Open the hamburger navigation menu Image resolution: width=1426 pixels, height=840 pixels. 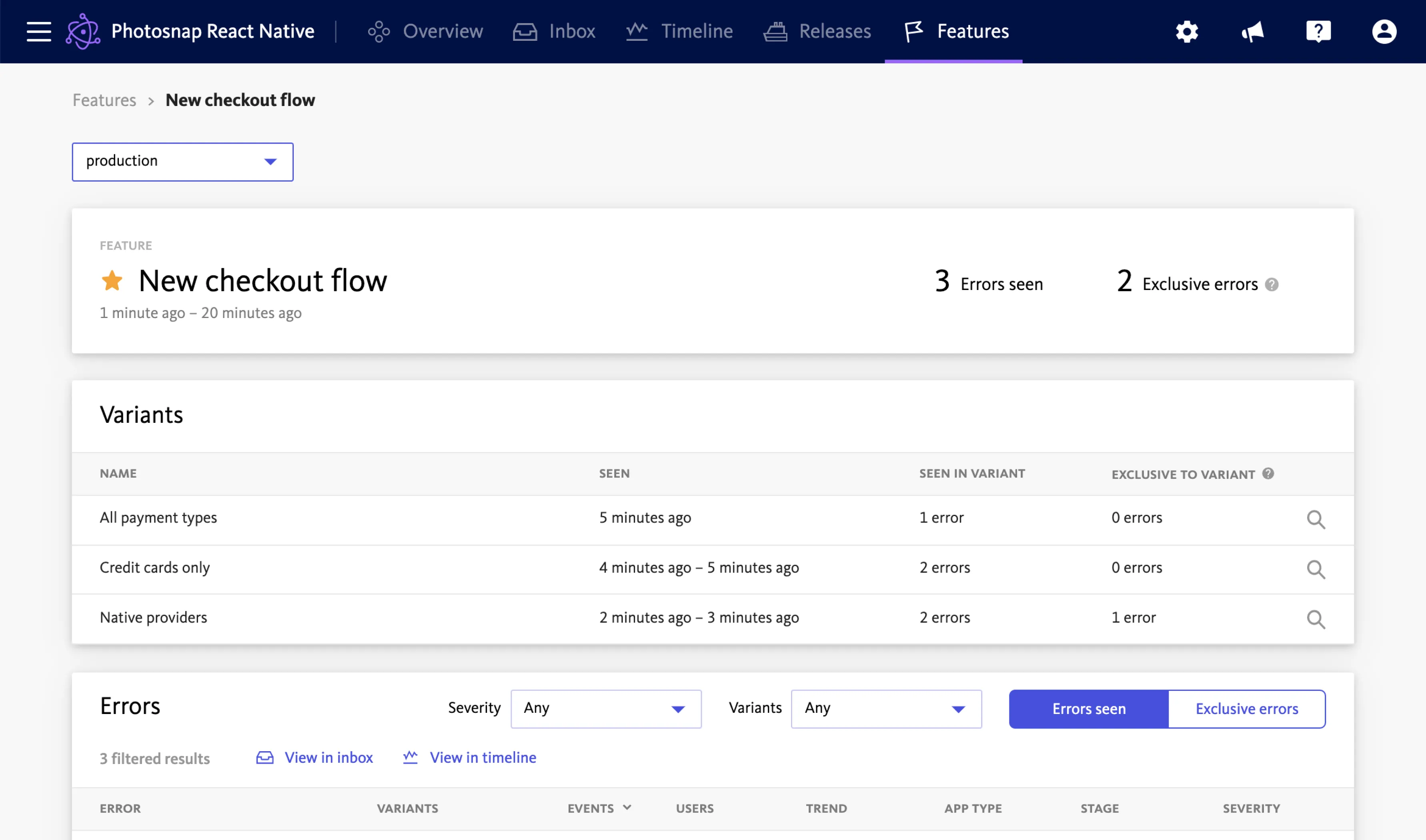(38, 31)
